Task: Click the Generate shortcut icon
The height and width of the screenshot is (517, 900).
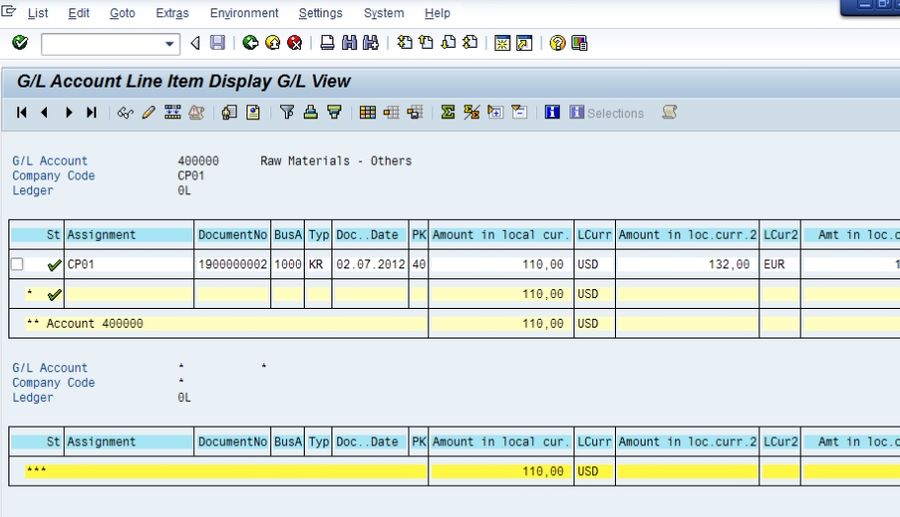Action: coord(524,43)
